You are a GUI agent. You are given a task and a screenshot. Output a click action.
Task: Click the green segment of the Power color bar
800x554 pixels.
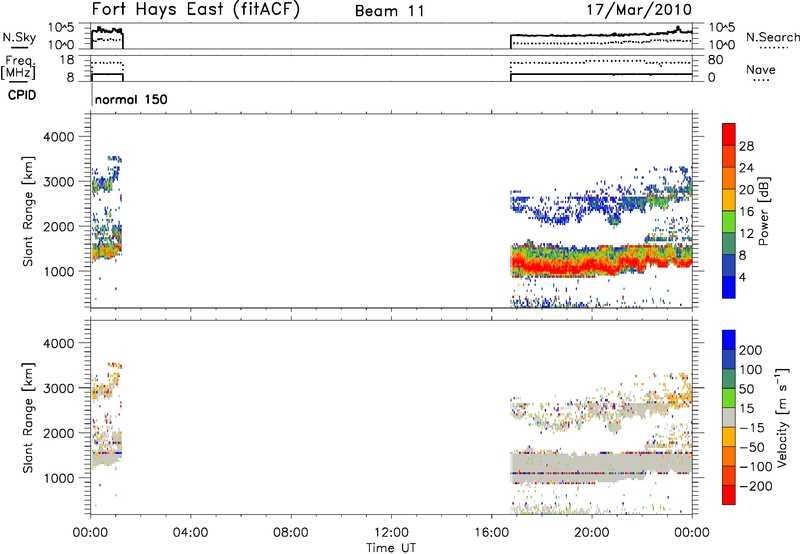(729, 221)
